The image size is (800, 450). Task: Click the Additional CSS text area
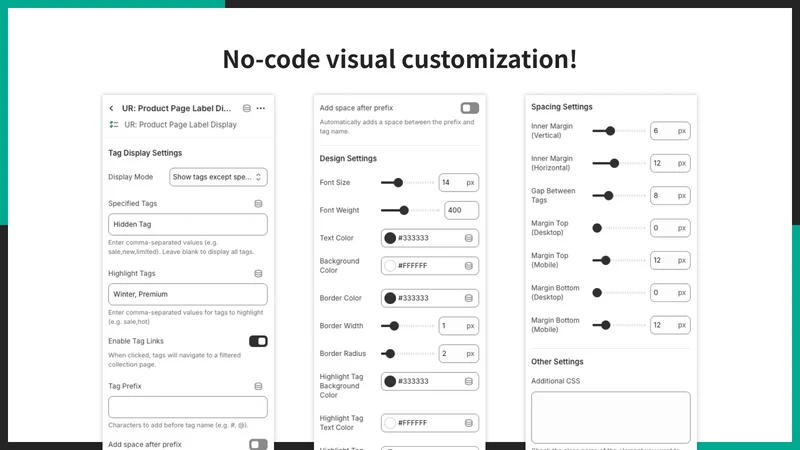(x=611, y=417)
